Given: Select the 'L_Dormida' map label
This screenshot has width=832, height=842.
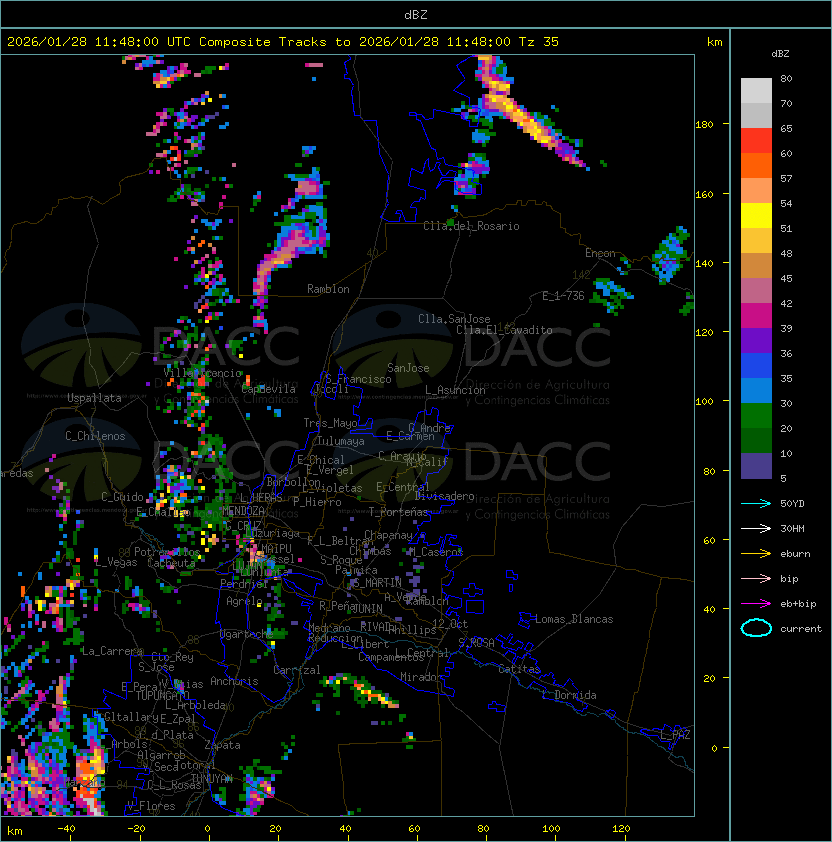Looking at the screenshot, I should point(569,695).
